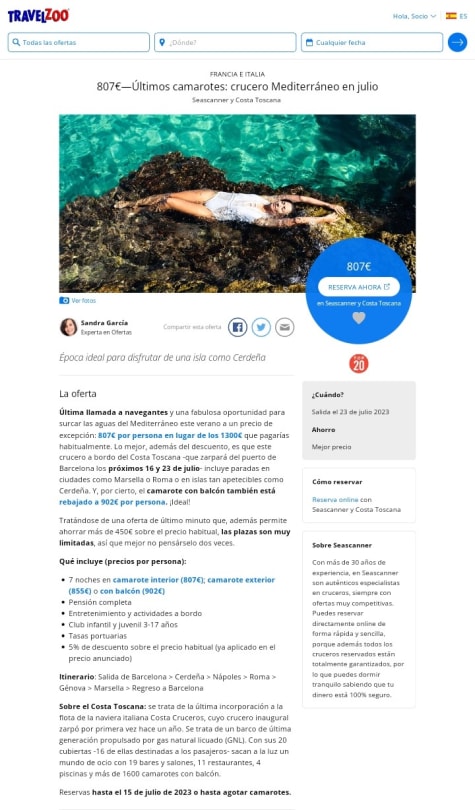Click the ¿Dónde? location field
Screen dimensions: 475x810
[225, 42]
